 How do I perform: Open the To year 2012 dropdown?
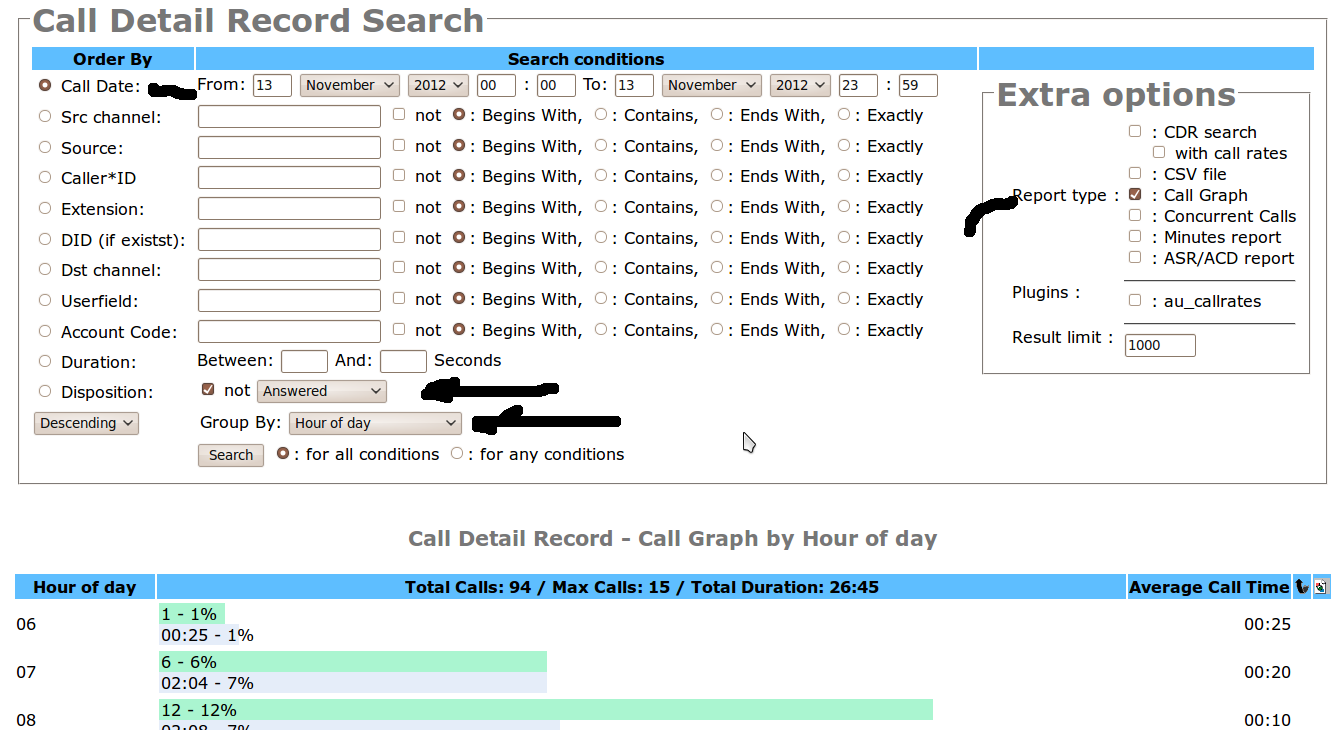pyautogui.click(x=802, y=86)
